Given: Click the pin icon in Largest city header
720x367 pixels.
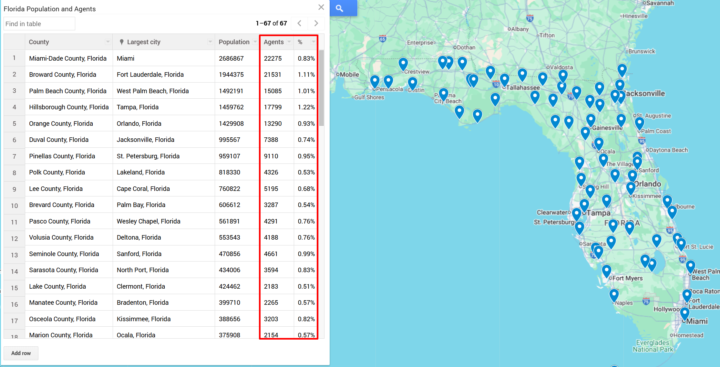Looking at the screenshot, I should pyautogui.click(x=121, y=42).
